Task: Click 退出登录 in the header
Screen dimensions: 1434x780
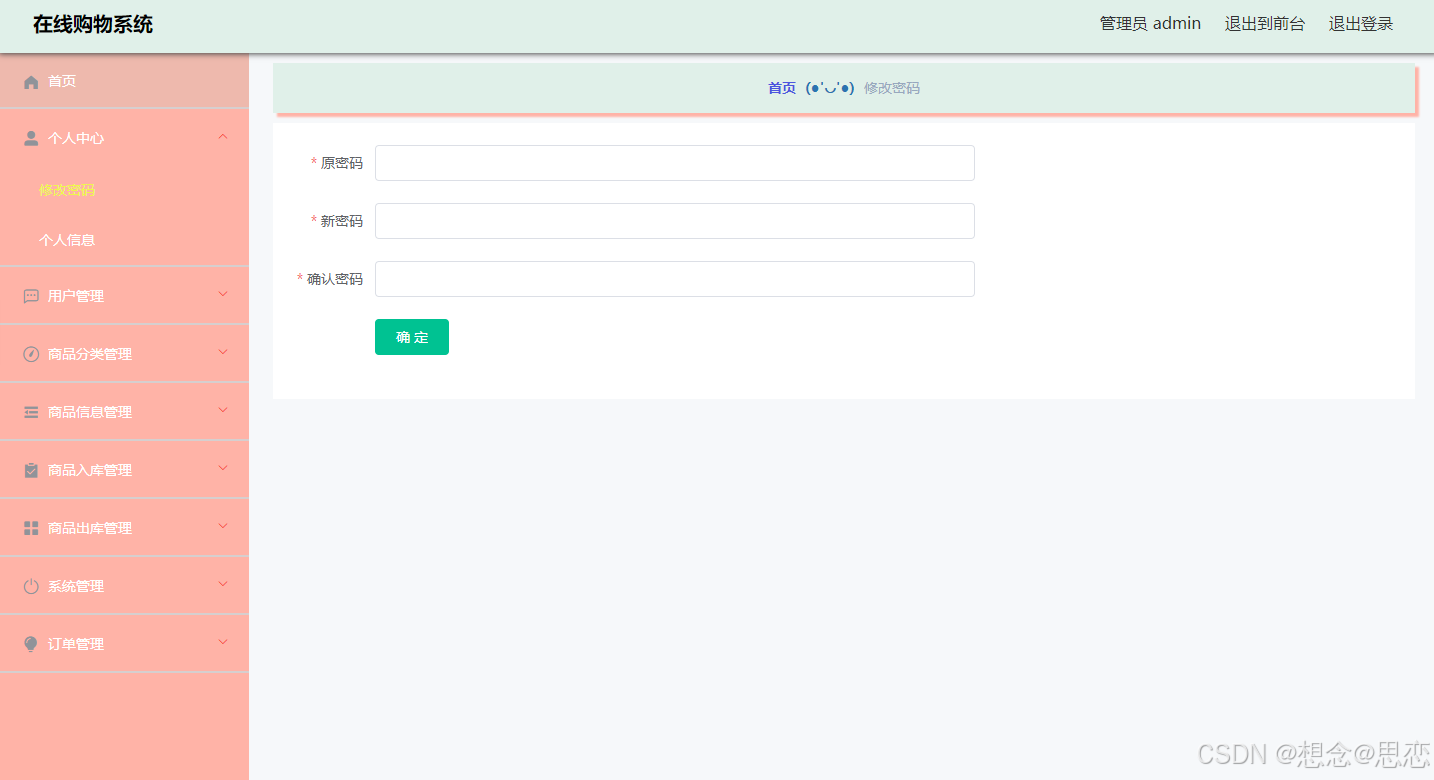Action: [x=1361, y=24]
